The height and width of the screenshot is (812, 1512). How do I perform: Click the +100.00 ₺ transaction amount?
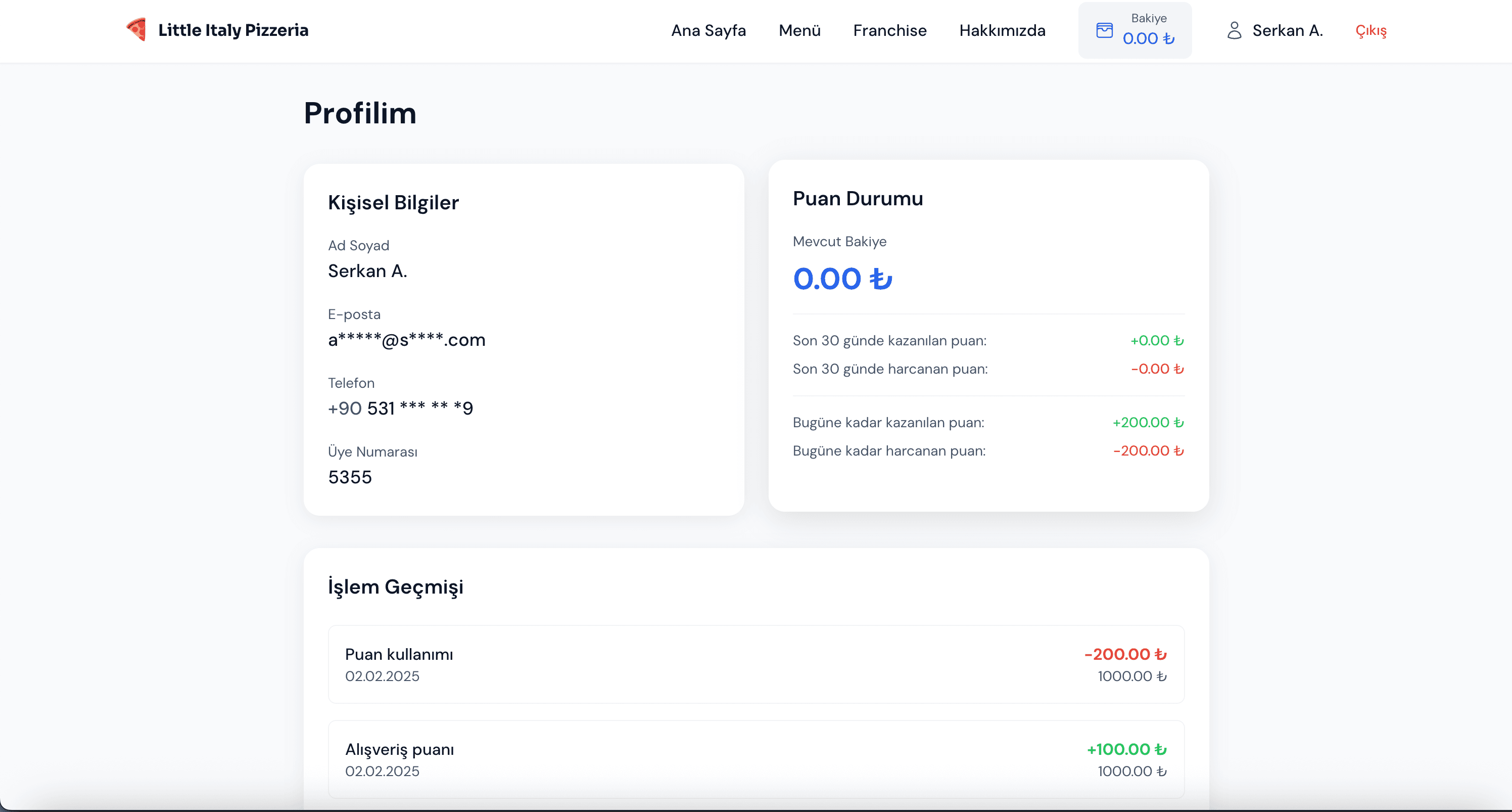pyautogui.click(x=1126, y=749)
